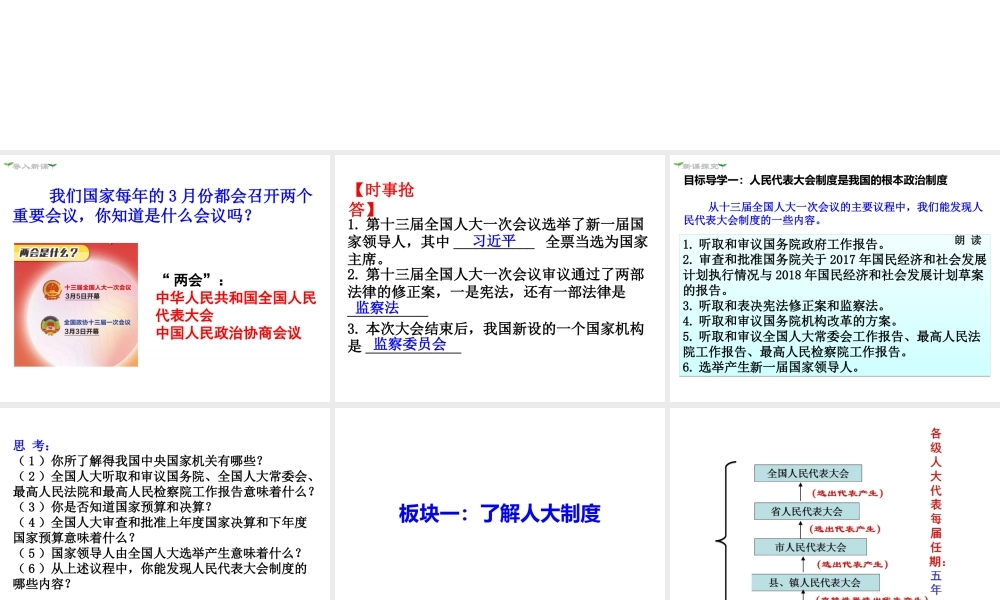Click 选出代表产生 label under 全国人民代表大会
This screenshot has height=600, width=1000.
pyautogui.click(x=847, y=493)
